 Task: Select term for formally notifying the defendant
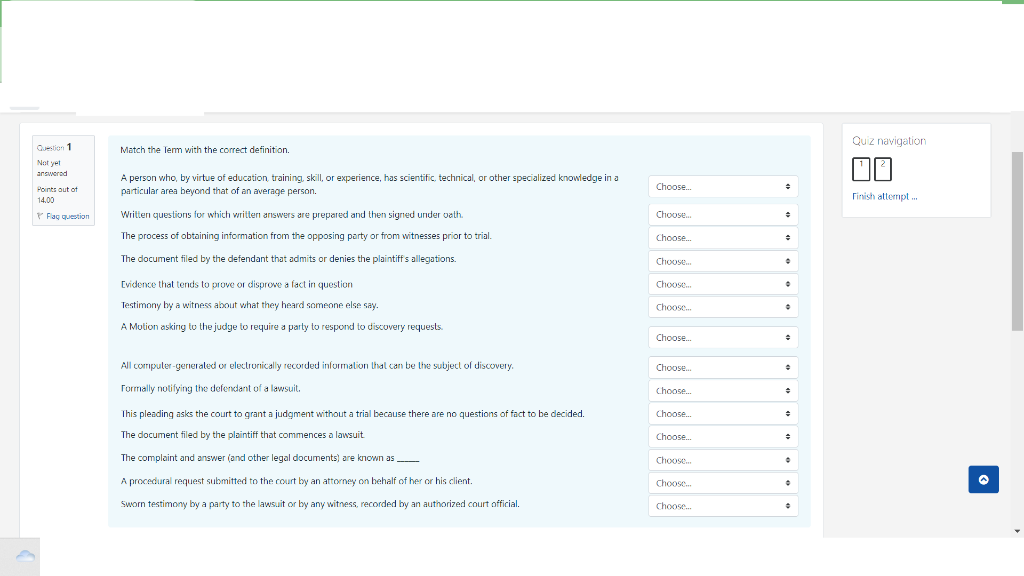click(723, 391)
